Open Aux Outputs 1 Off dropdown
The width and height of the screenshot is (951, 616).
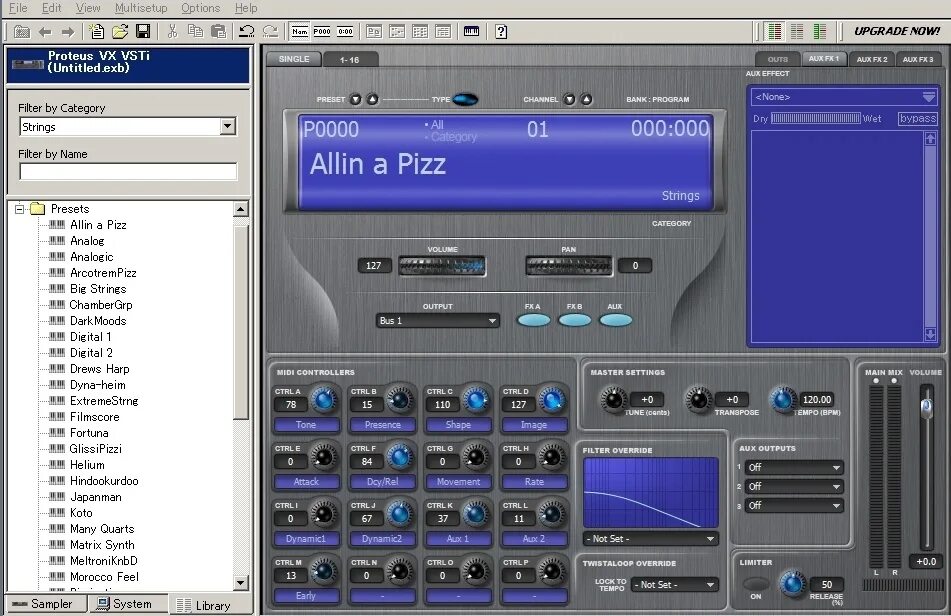pyautogui.click(x=794, y=467)
